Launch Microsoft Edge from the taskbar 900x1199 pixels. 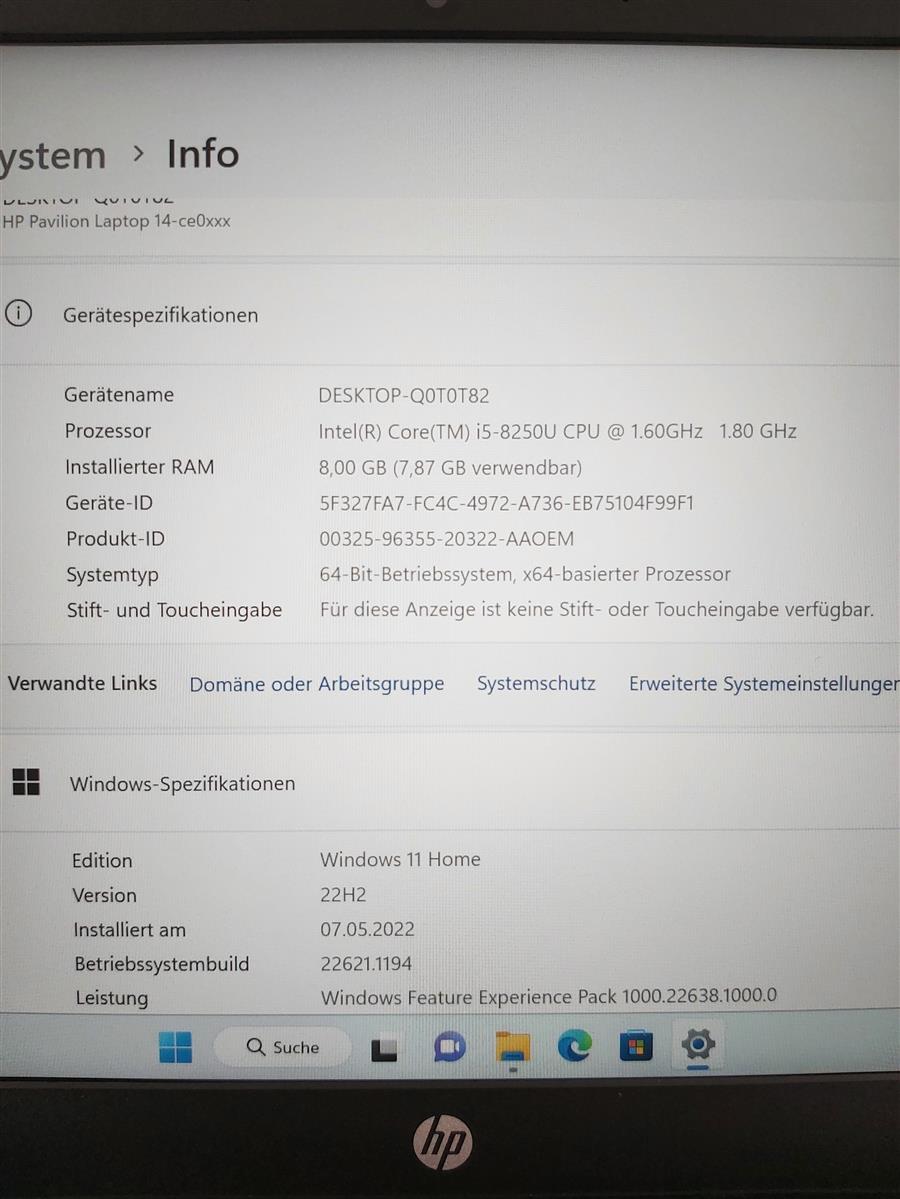point(574,1046)
